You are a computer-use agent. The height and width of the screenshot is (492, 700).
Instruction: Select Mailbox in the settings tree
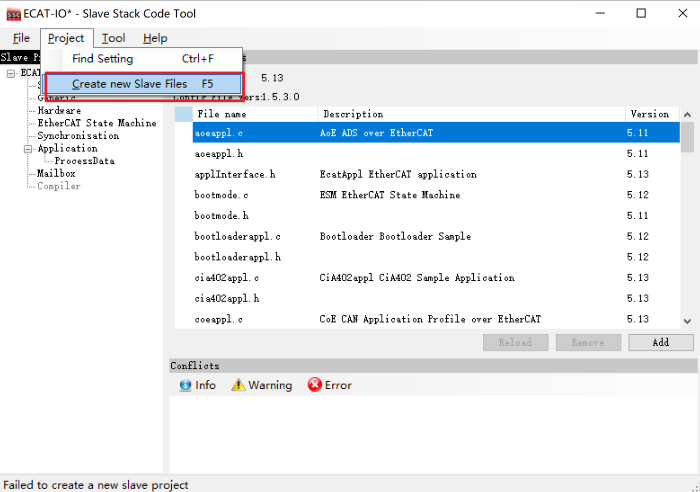click(x=56, y=173)
